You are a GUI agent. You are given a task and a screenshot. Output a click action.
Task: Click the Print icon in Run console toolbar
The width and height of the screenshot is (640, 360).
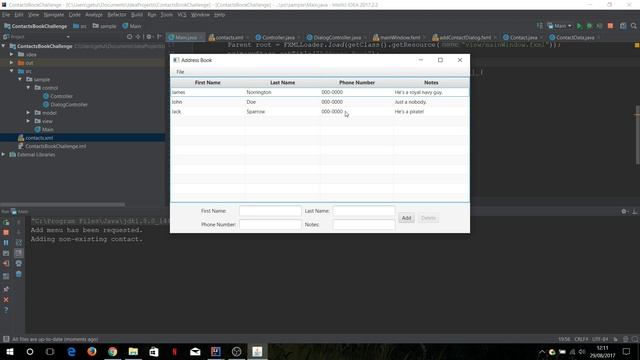pos(19,264)
